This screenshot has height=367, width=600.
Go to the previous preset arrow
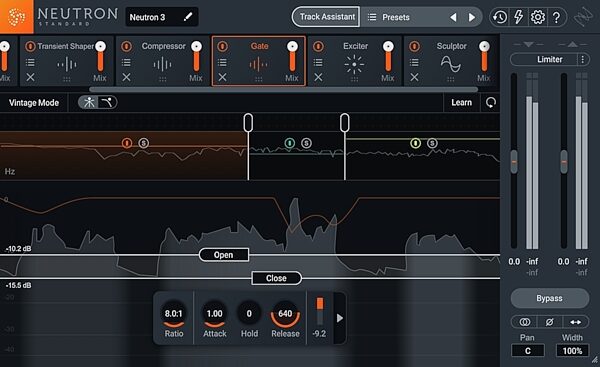coord(453,17)
